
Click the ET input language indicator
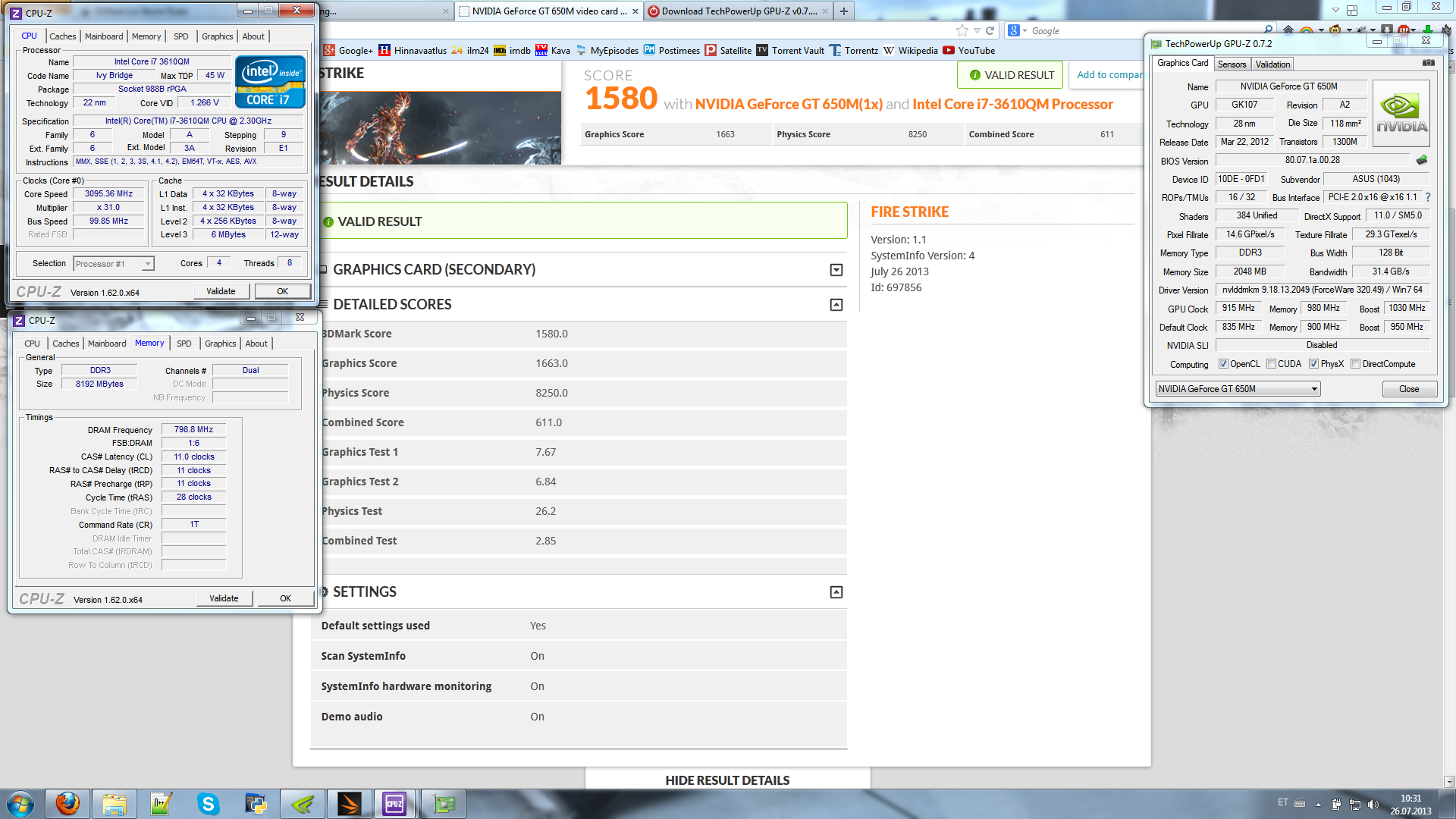[x=1282, y=803]
